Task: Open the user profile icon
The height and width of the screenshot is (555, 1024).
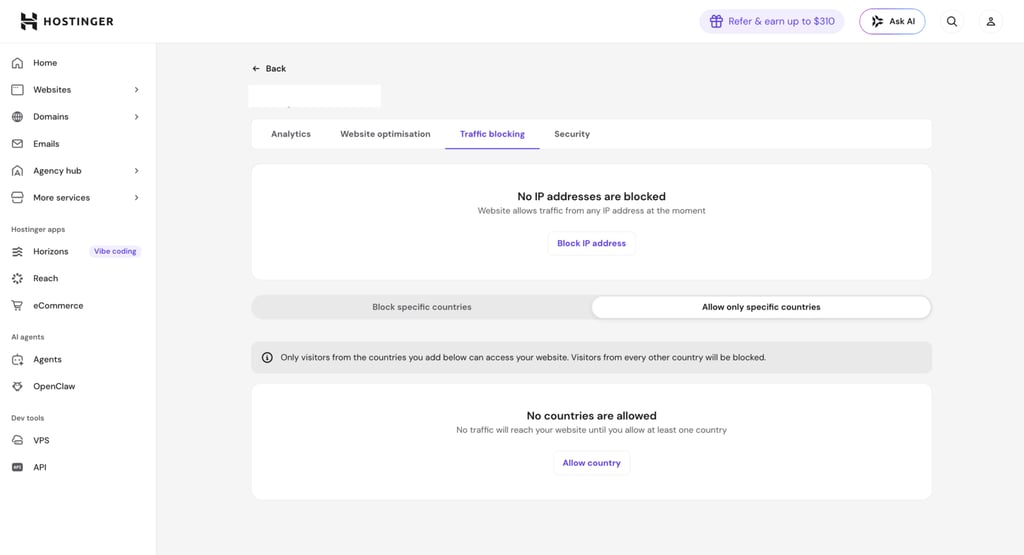Action: 991,22
